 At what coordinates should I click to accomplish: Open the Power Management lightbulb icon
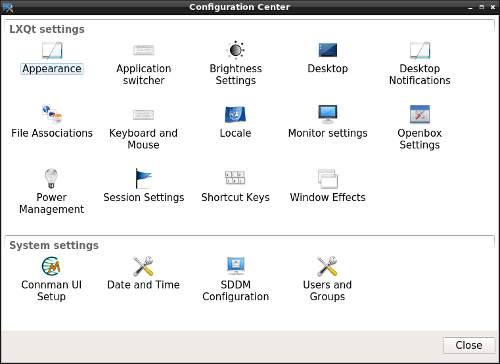51,179
